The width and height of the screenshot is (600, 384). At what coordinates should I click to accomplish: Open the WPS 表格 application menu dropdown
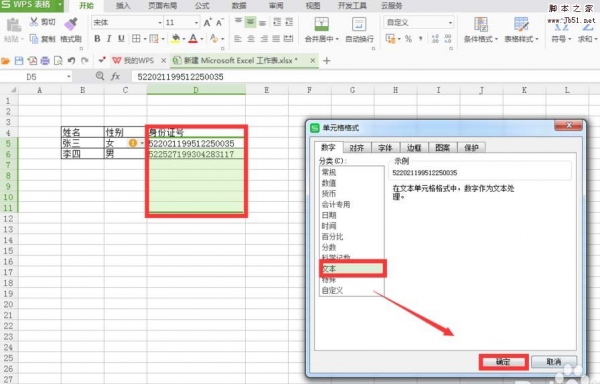click(x=60, y=5)
